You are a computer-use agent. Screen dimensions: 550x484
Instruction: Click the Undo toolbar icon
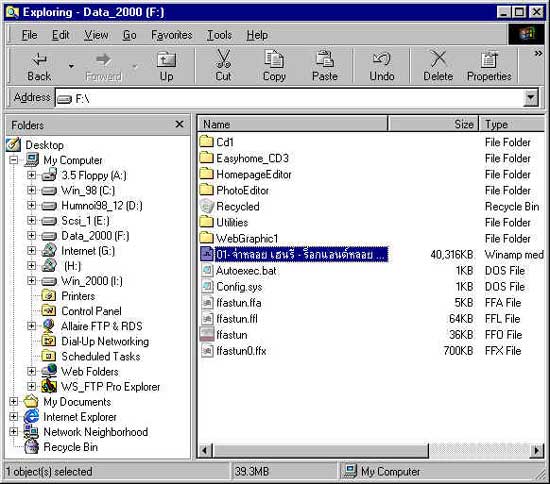click(x=382, y=59)
